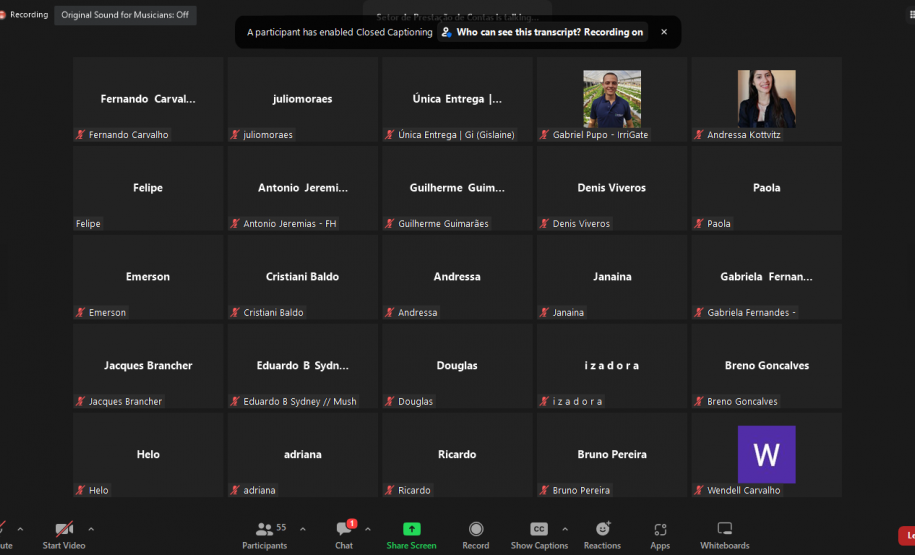Screen dimensions: 915x555
Task: Turn on camera with Start Video
Action: (x=64, y=534)
